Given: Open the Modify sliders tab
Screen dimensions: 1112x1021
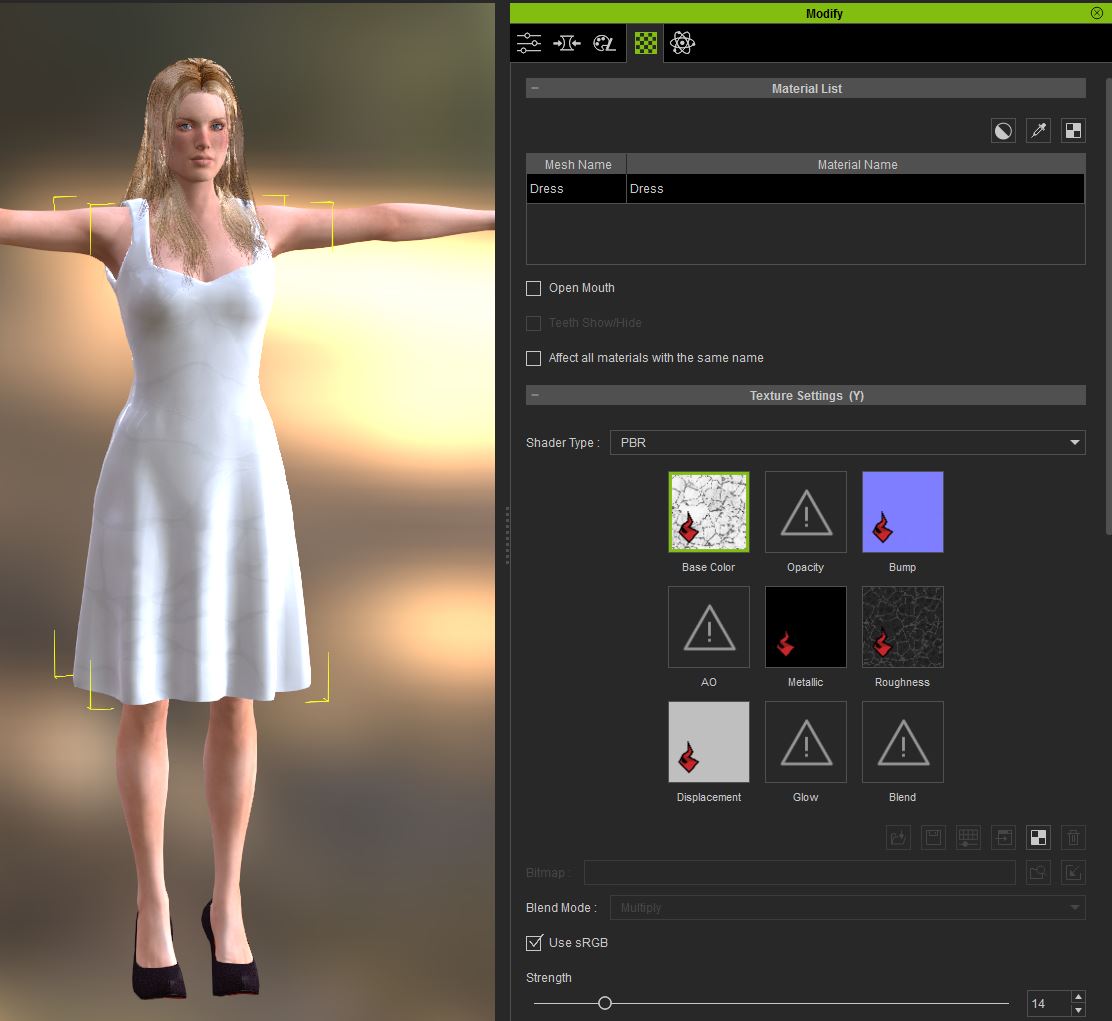Looking at the screenshot, I should pos(529,43).
